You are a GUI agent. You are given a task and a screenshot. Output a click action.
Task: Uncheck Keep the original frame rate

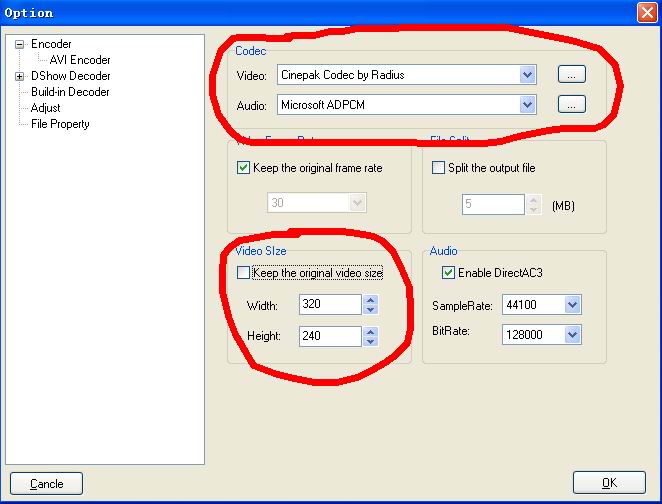tap(244, 168)
